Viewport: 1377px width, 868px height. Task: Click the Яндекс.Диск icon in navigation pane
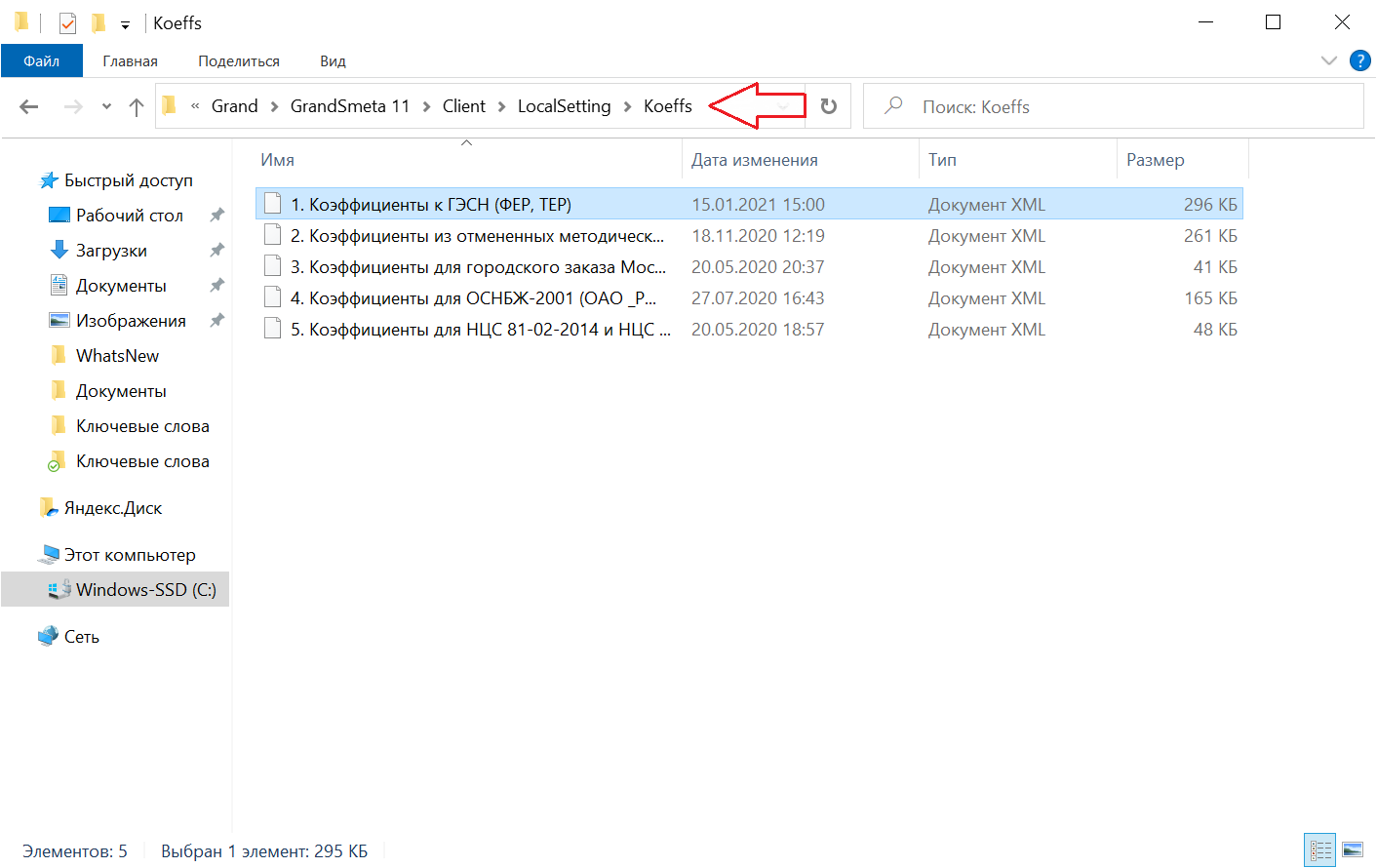pyautogui.click(x=49, y=507)
